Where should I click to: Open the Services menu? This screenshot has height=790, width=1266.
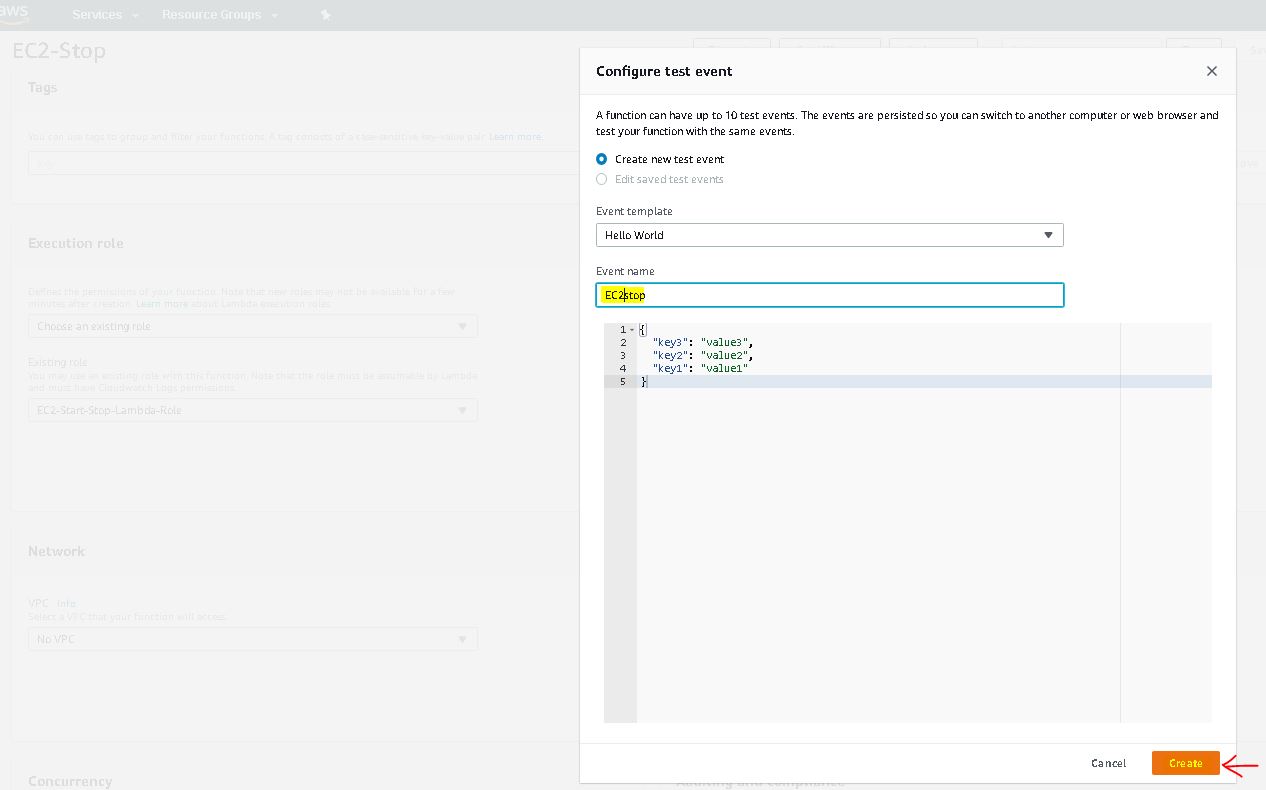(105, 15)
